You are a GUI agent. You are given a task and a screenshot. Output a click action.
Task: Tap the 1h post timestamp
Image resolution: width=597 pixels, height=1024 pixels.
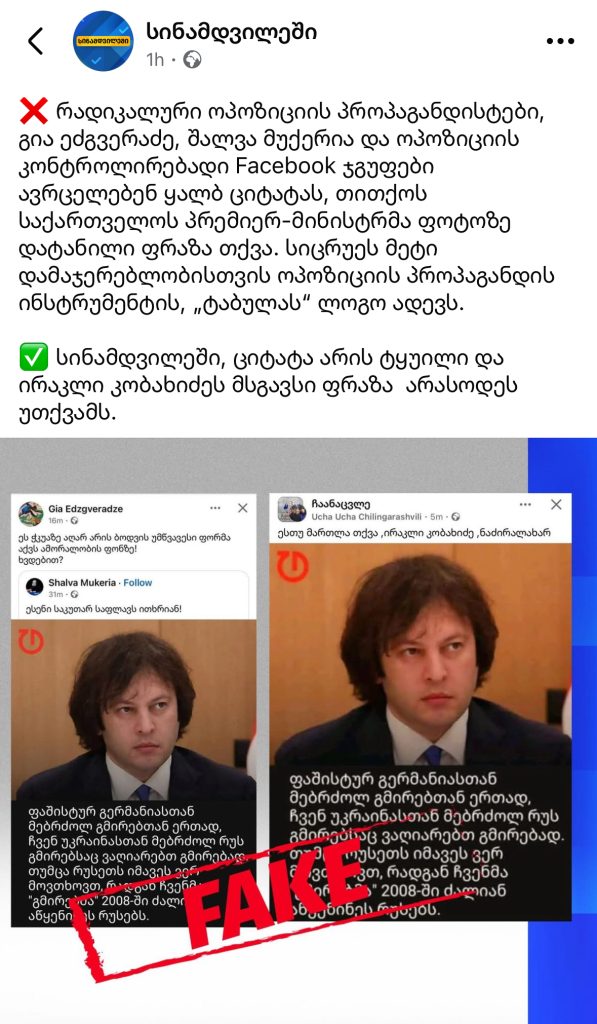coord(155,60)
